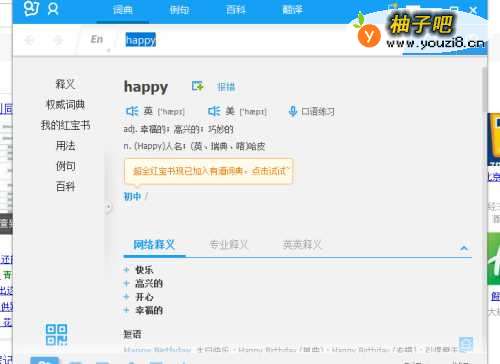The height and width of the screenshot is (364, 500).
Task: Expand the 快乐 entry
Action: [127, 270]
